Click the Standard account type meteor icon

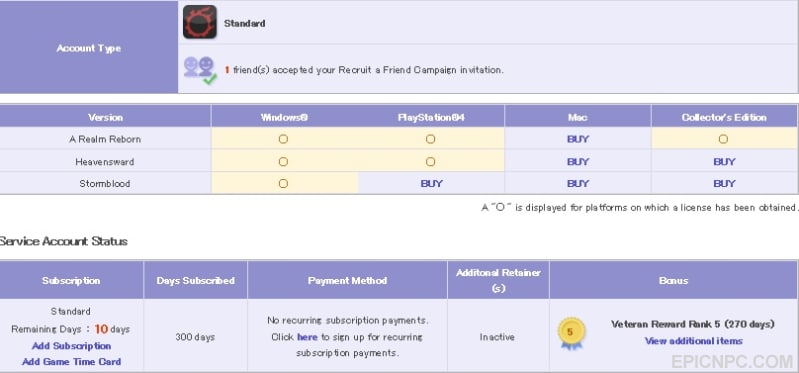(200, 22)
